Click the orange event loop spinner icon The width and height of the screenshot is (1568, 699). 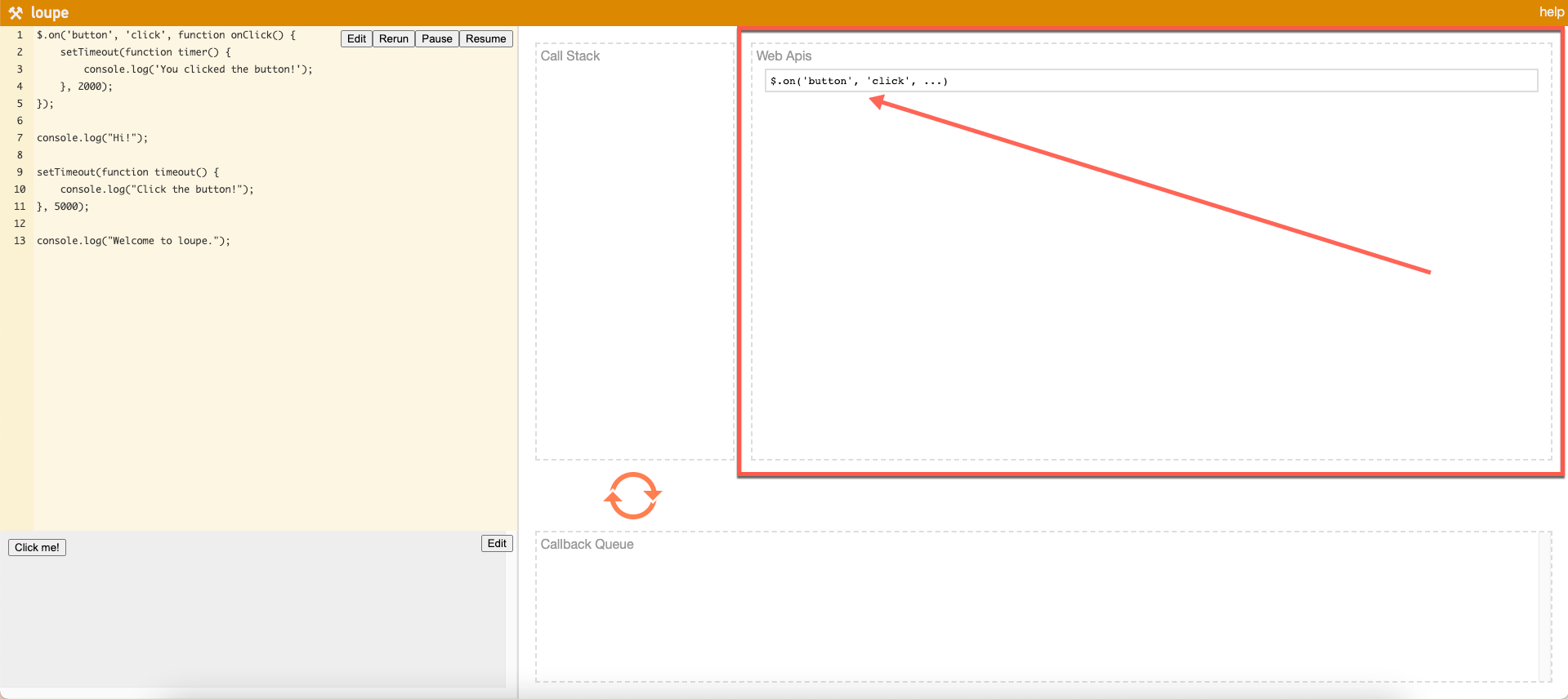point(632,496)
